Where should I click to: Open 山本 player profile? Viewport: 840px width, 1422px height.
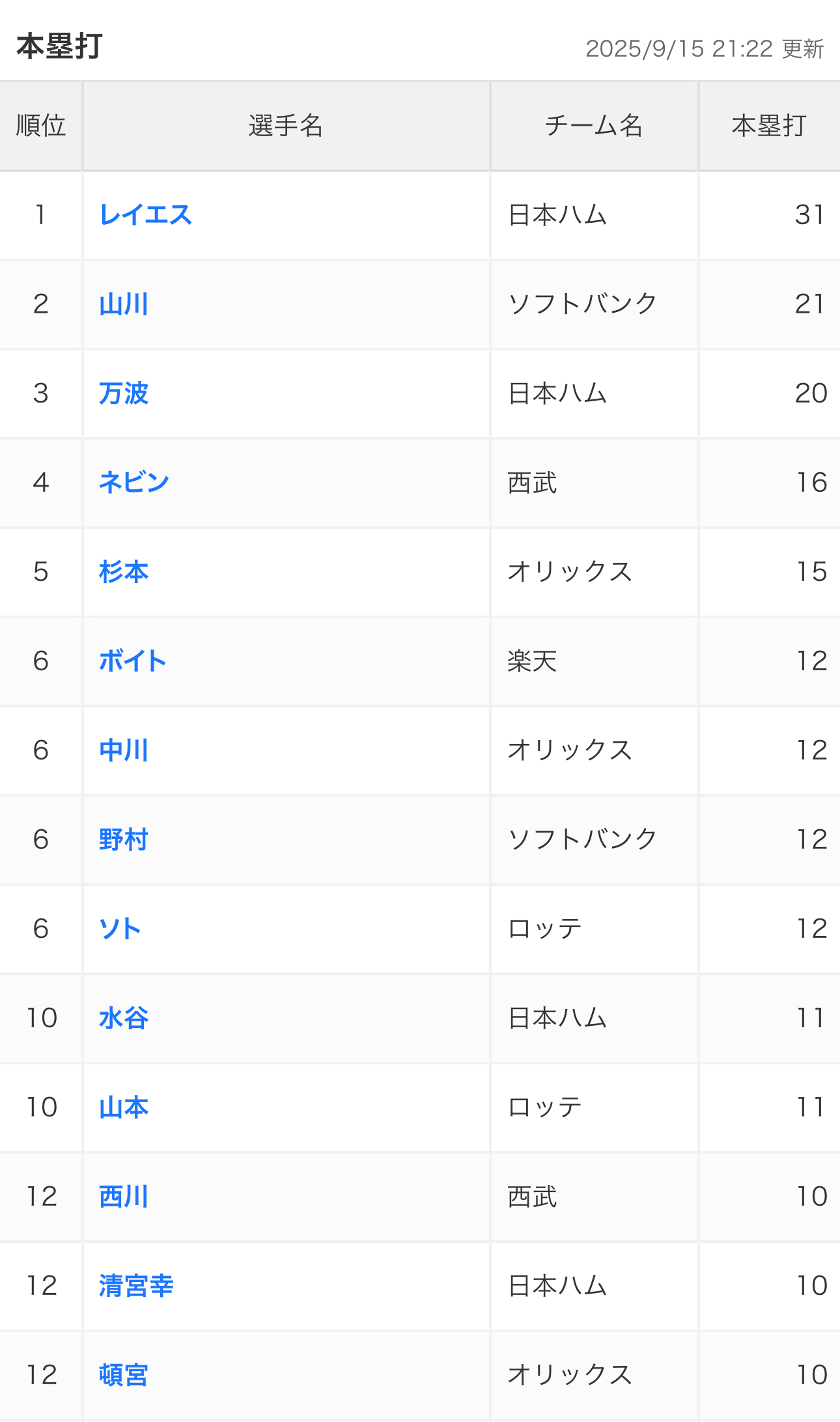124,1107
